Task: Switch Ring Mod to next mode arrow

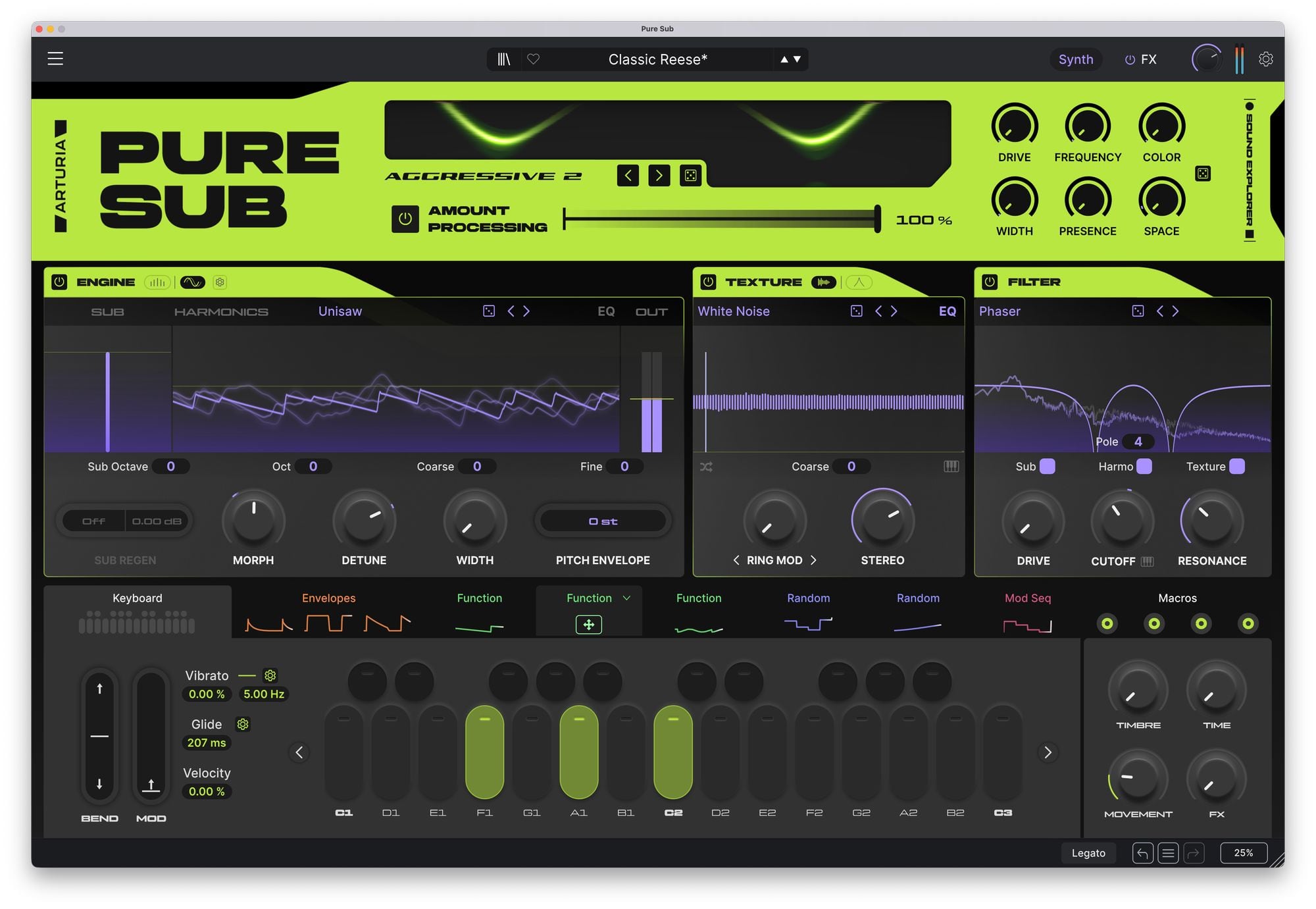Action: pyautogui.click(x=814, y=560)
